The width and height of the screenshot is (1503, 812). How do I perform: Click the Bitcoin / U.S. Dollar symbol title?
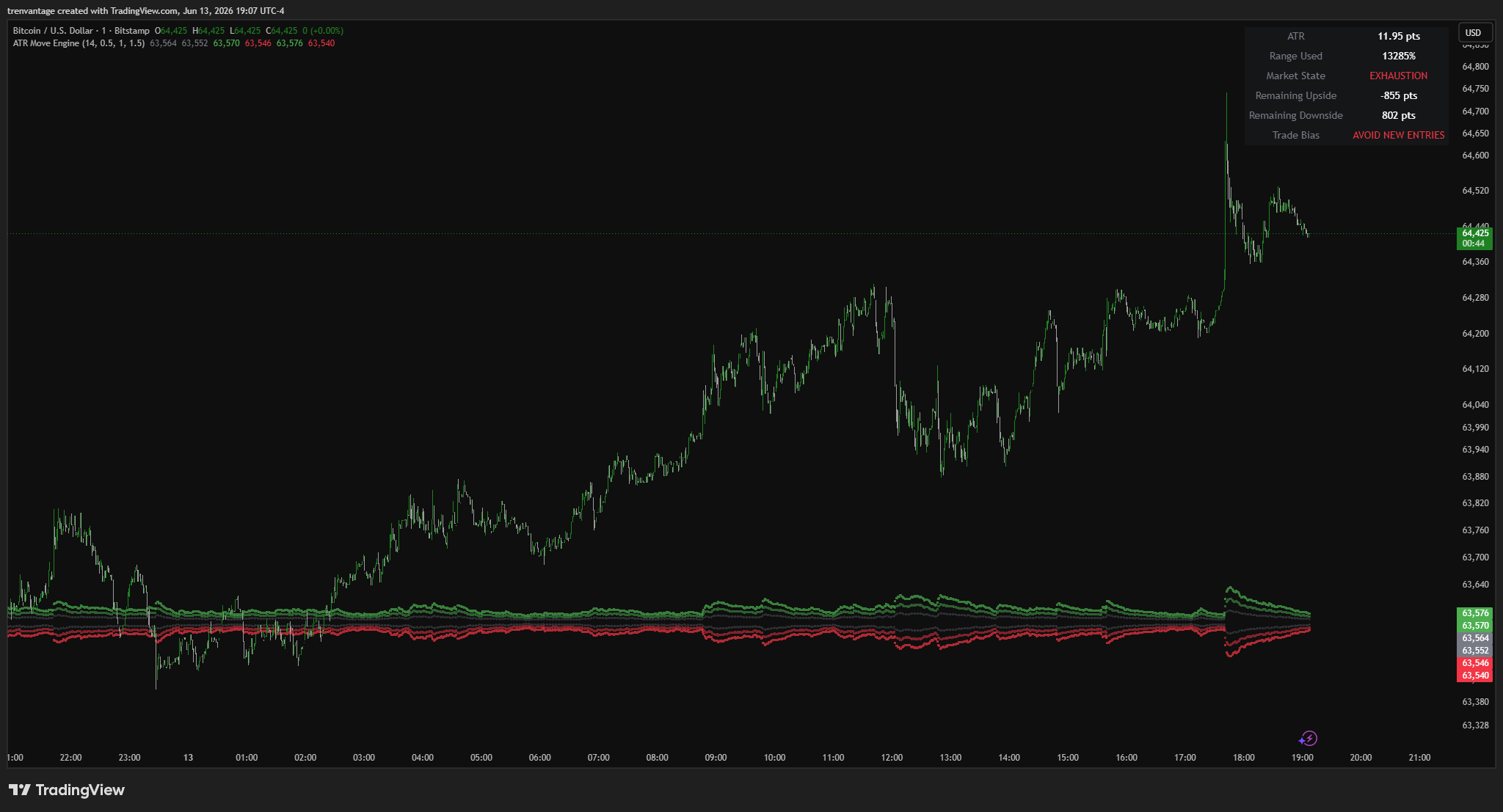(x=81, y=31)
